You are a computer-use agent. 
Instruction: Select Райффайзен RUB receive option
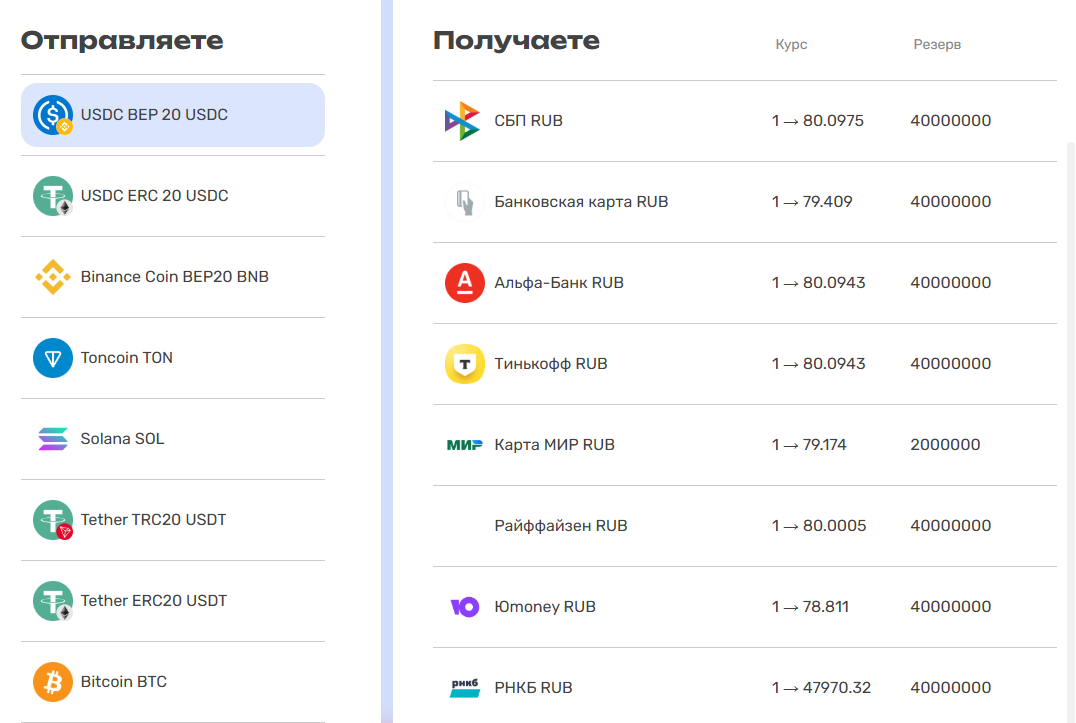[x=561, y=526]
